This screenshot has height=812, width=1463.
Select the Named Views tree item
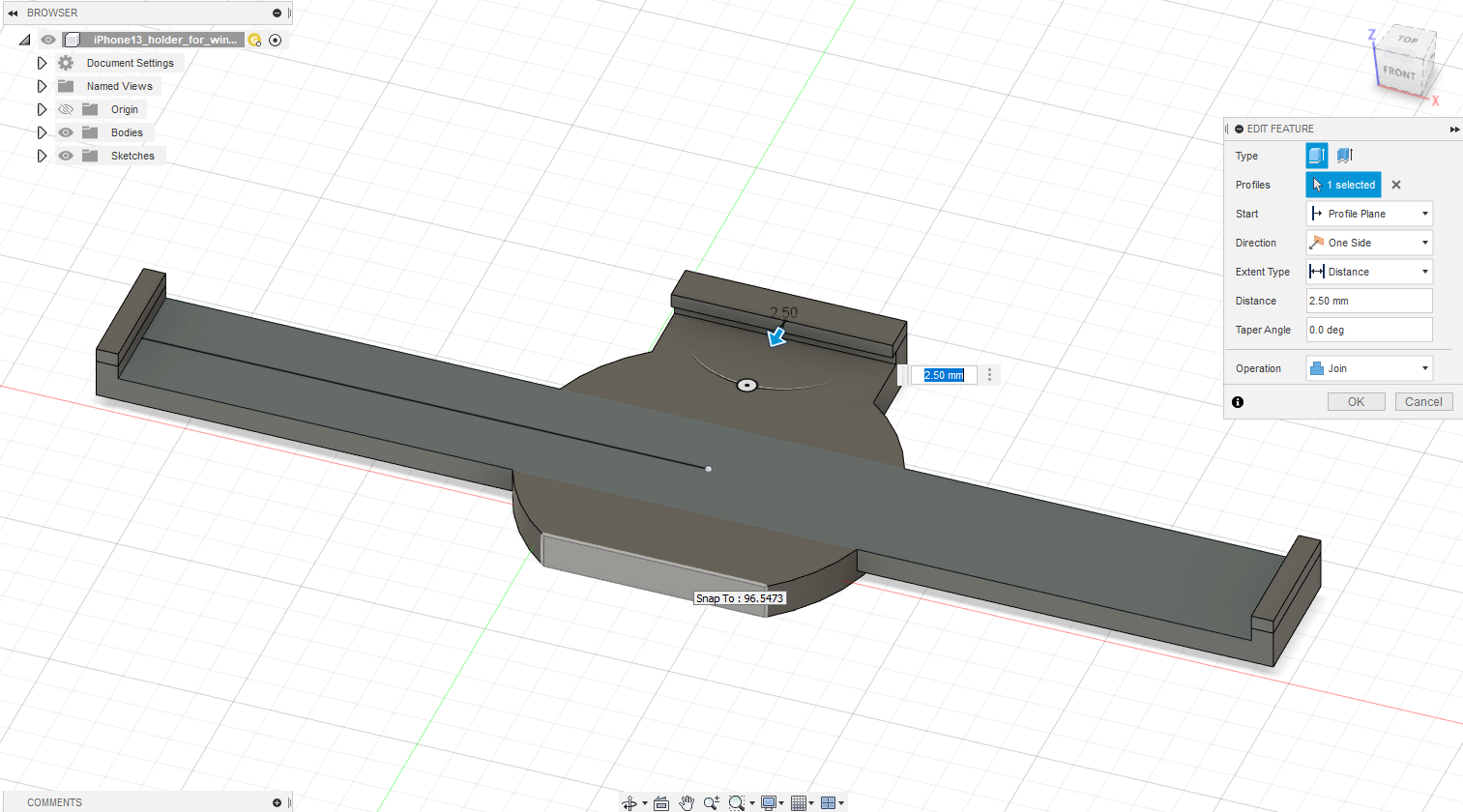120,86
